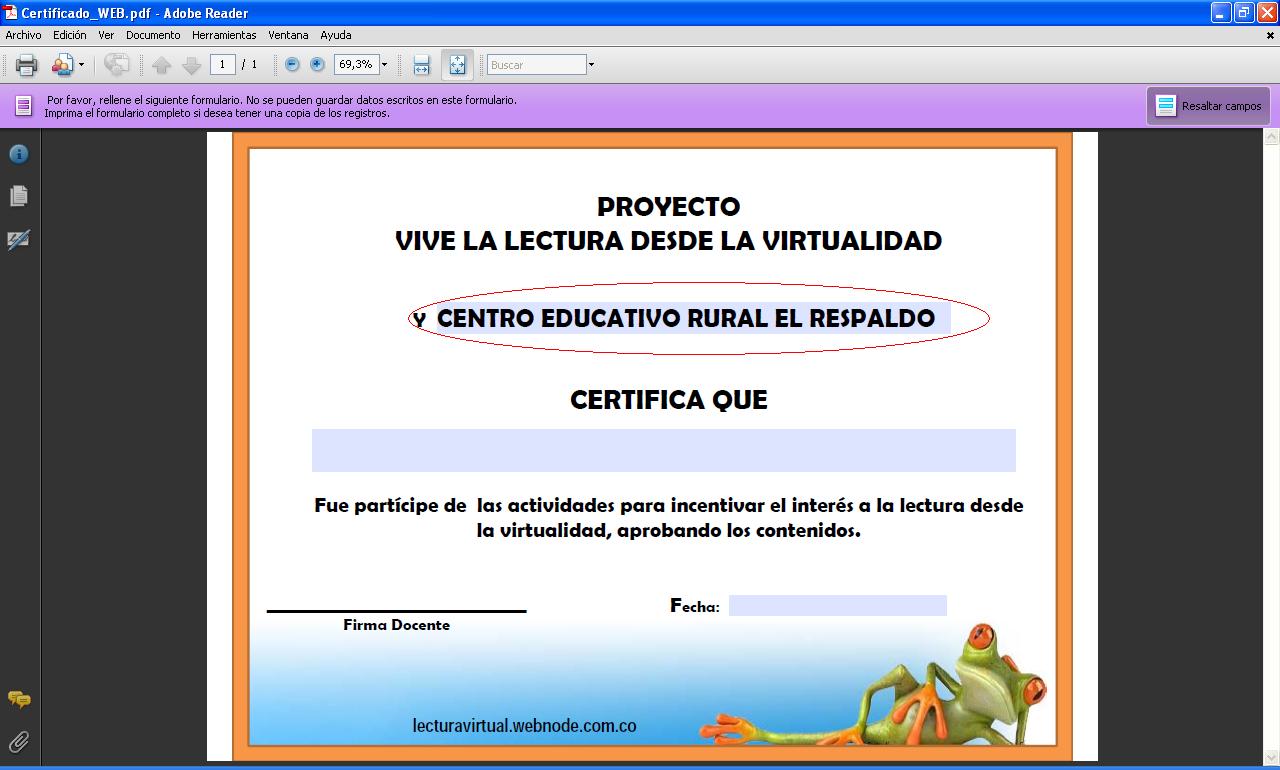Click the zoom out minus button
Viewport: 1280px width, 770px height.
coord(292,65)
